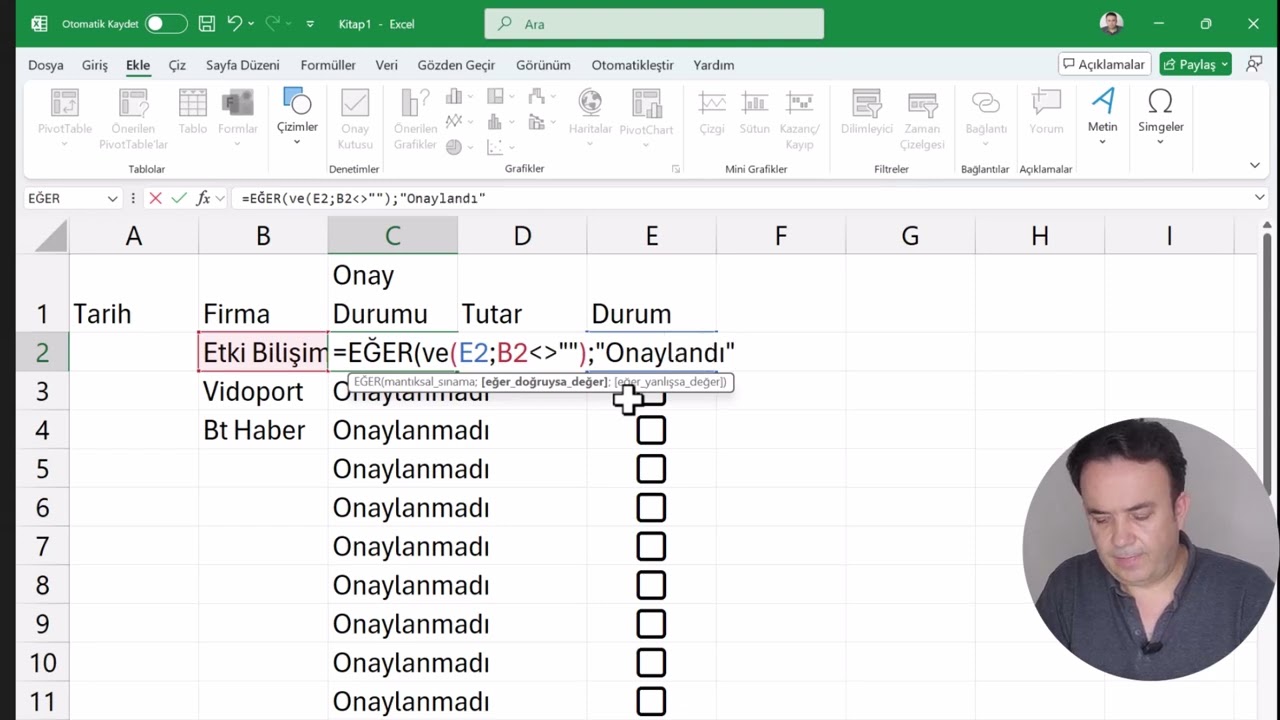Click the Açıklamalar button
Viewport: 1280px width, 720px height.
1105,64
